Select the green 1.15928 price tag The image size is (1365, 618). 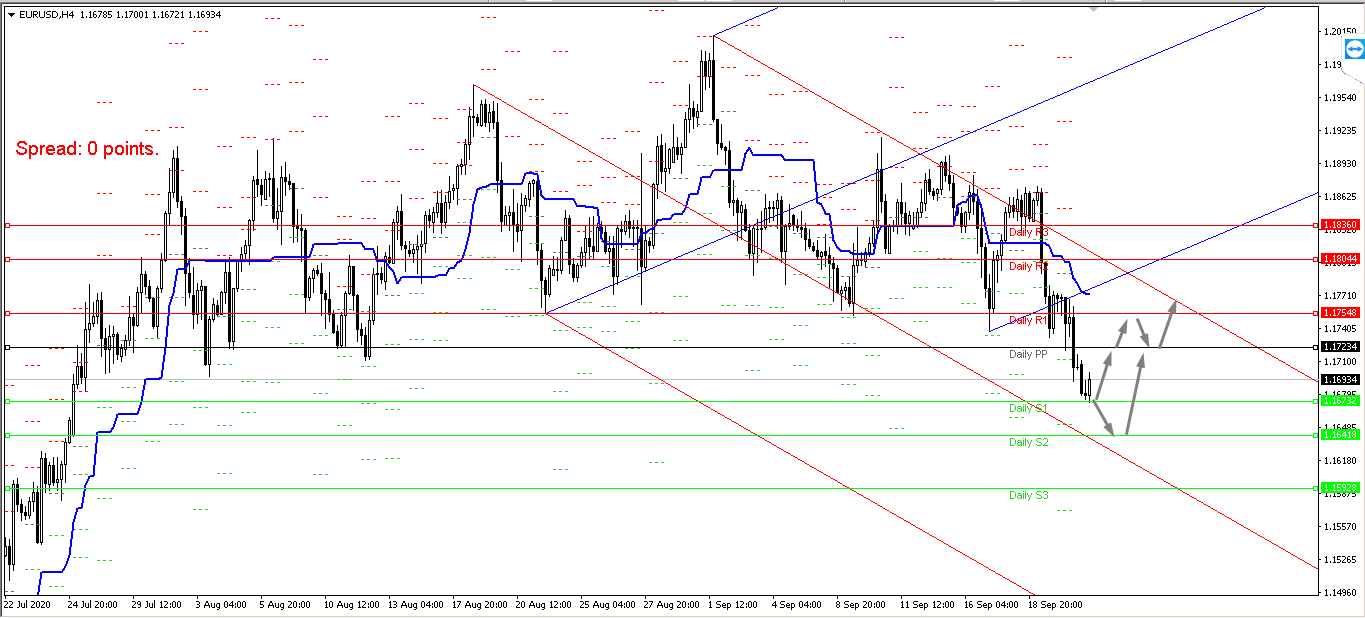[1339, 489]
